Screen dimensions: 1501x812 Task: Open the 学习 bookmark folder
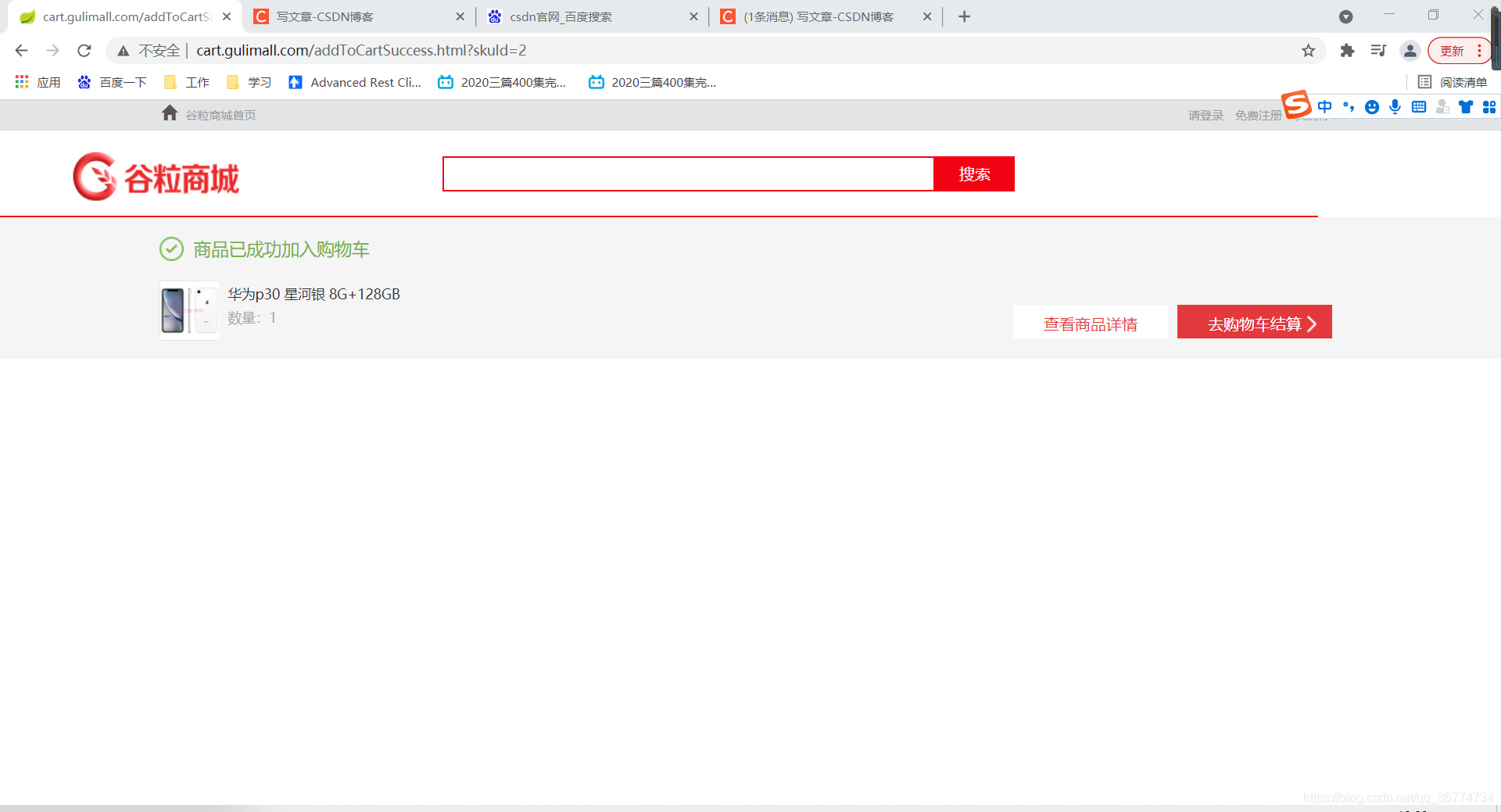(x=249, y=82)
